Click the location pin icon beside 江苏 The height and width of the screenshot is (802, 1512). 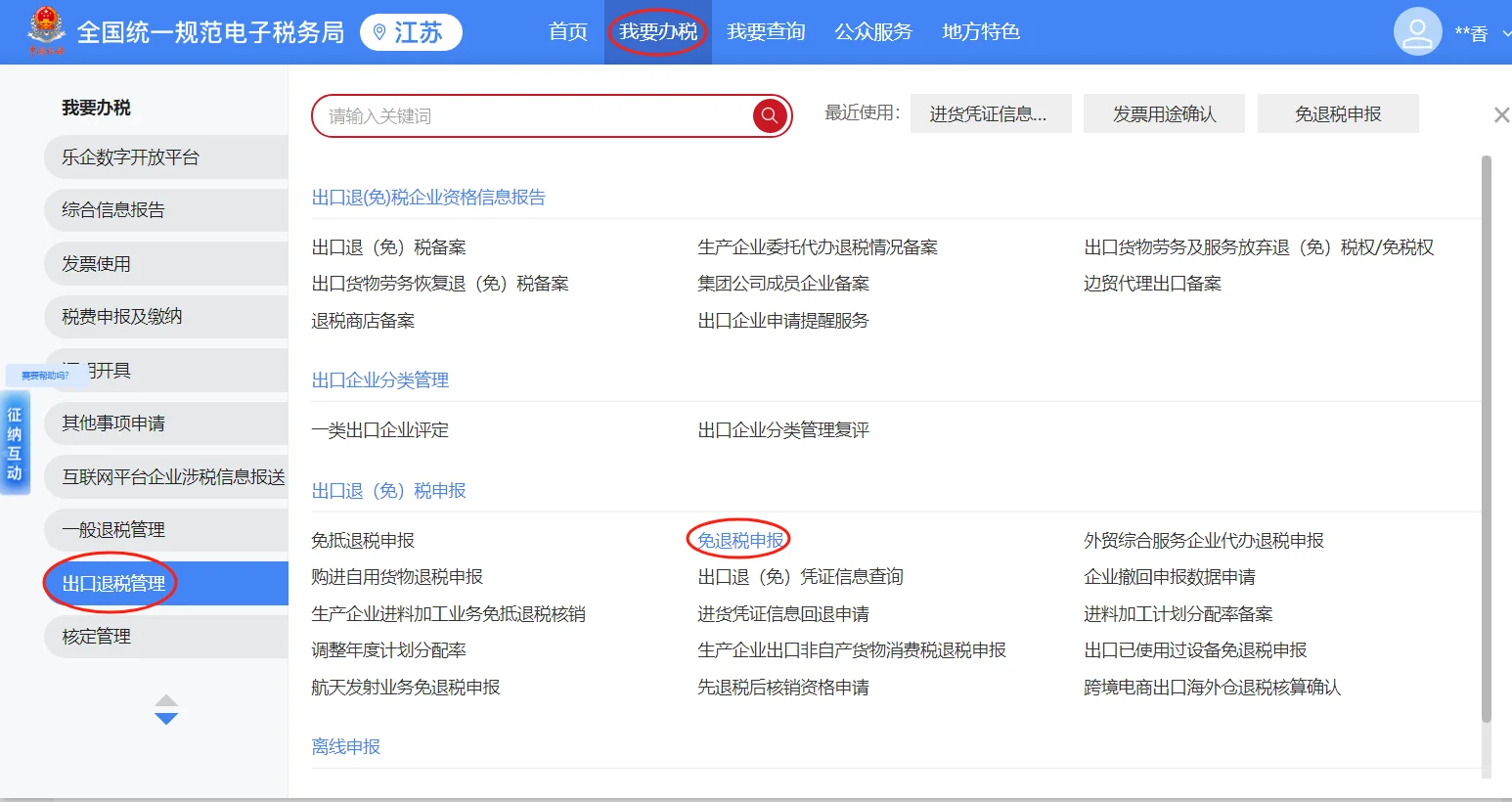click(x=379, y=31)
